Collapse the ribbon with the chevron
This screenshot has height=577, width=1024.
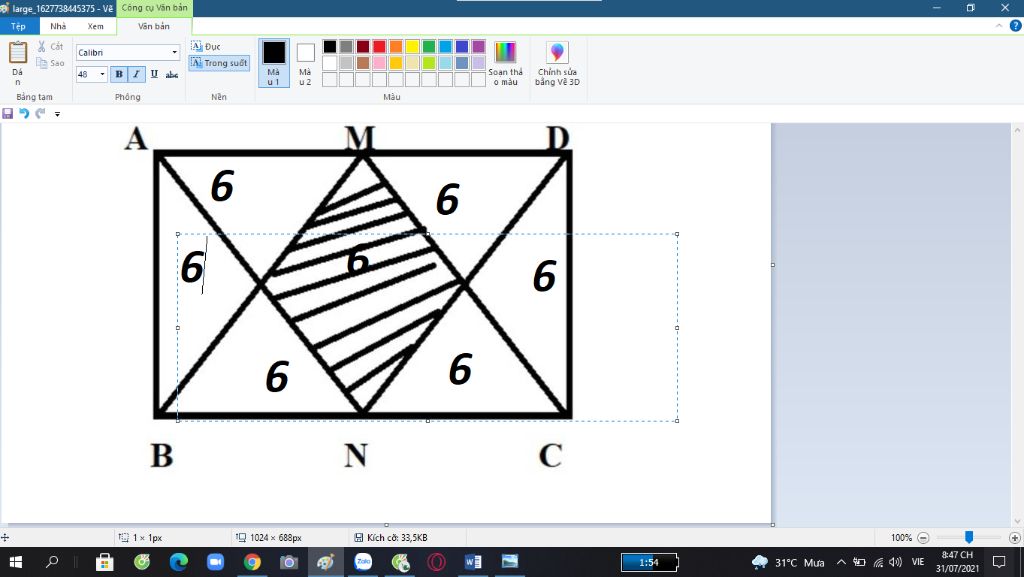[x=999, y=26]
